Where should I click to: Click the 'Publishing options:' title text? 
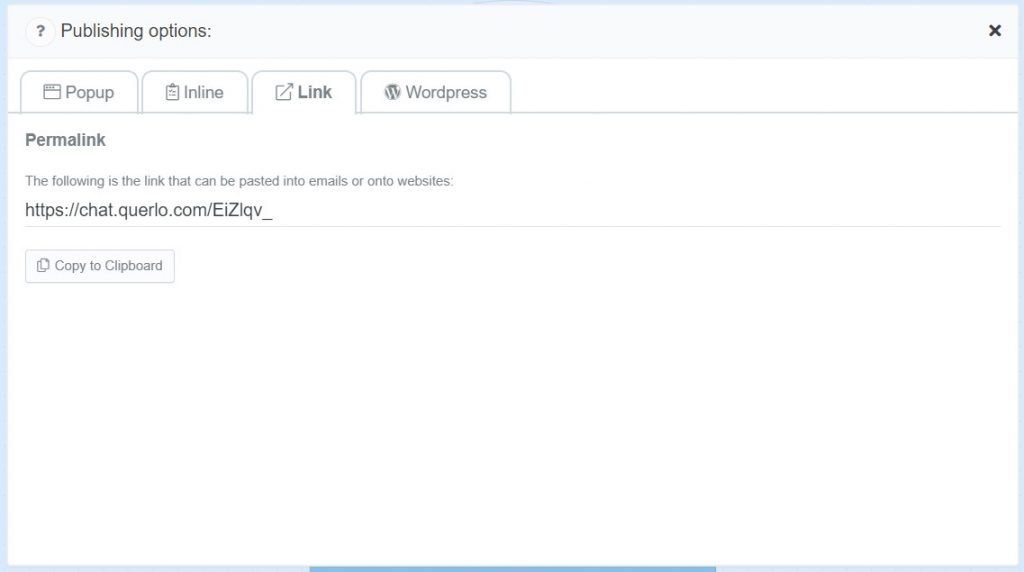(136, 31)
